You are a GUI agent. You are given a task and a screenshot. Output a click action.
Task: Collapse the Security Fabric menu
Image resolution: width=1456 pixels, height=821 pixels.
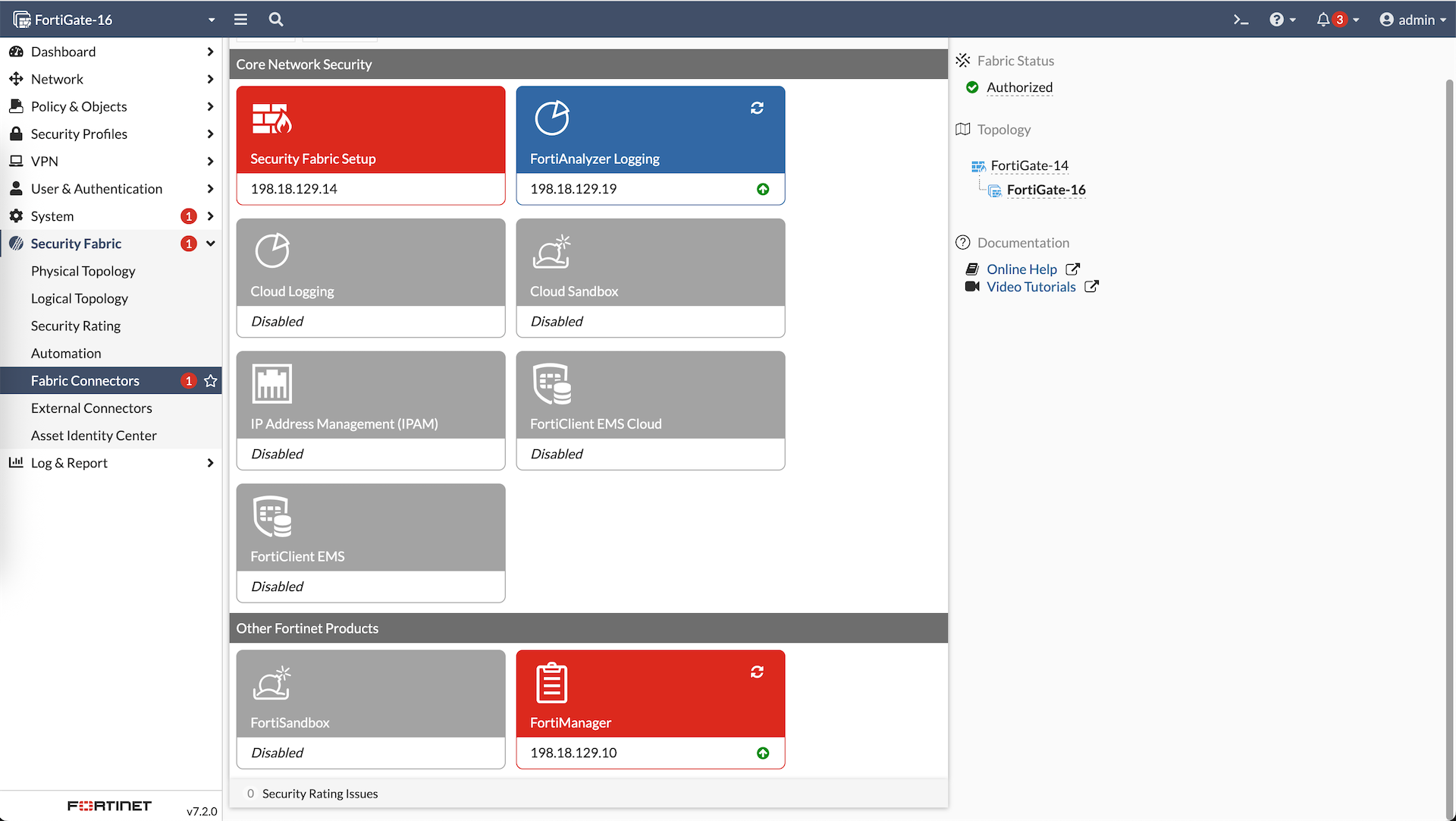pyautogui.click(x=210, y=244)
